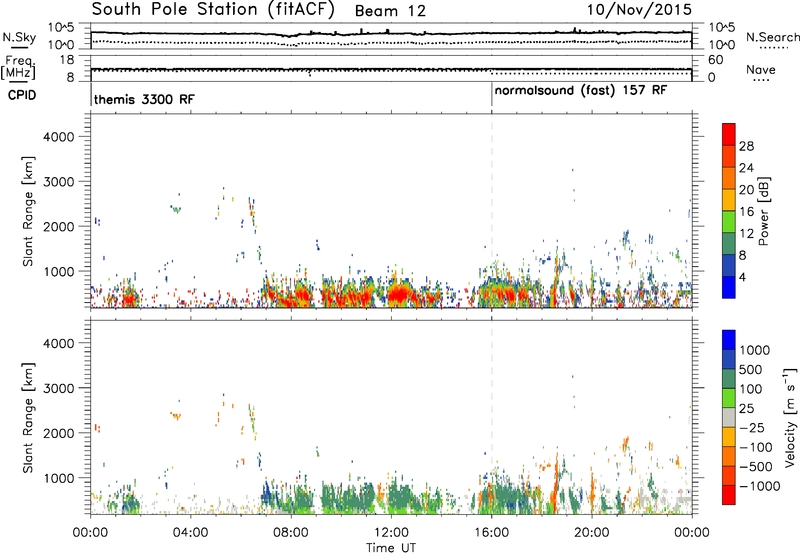
Task: Click the "N.Search" legend label
Action: click(772, 37)
